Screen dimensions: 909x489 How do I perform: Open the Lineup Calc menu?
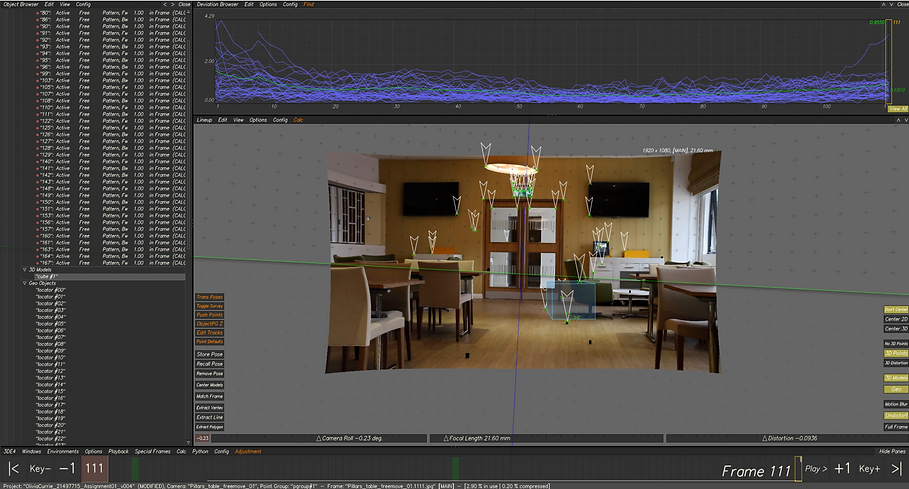click(298, 120)
